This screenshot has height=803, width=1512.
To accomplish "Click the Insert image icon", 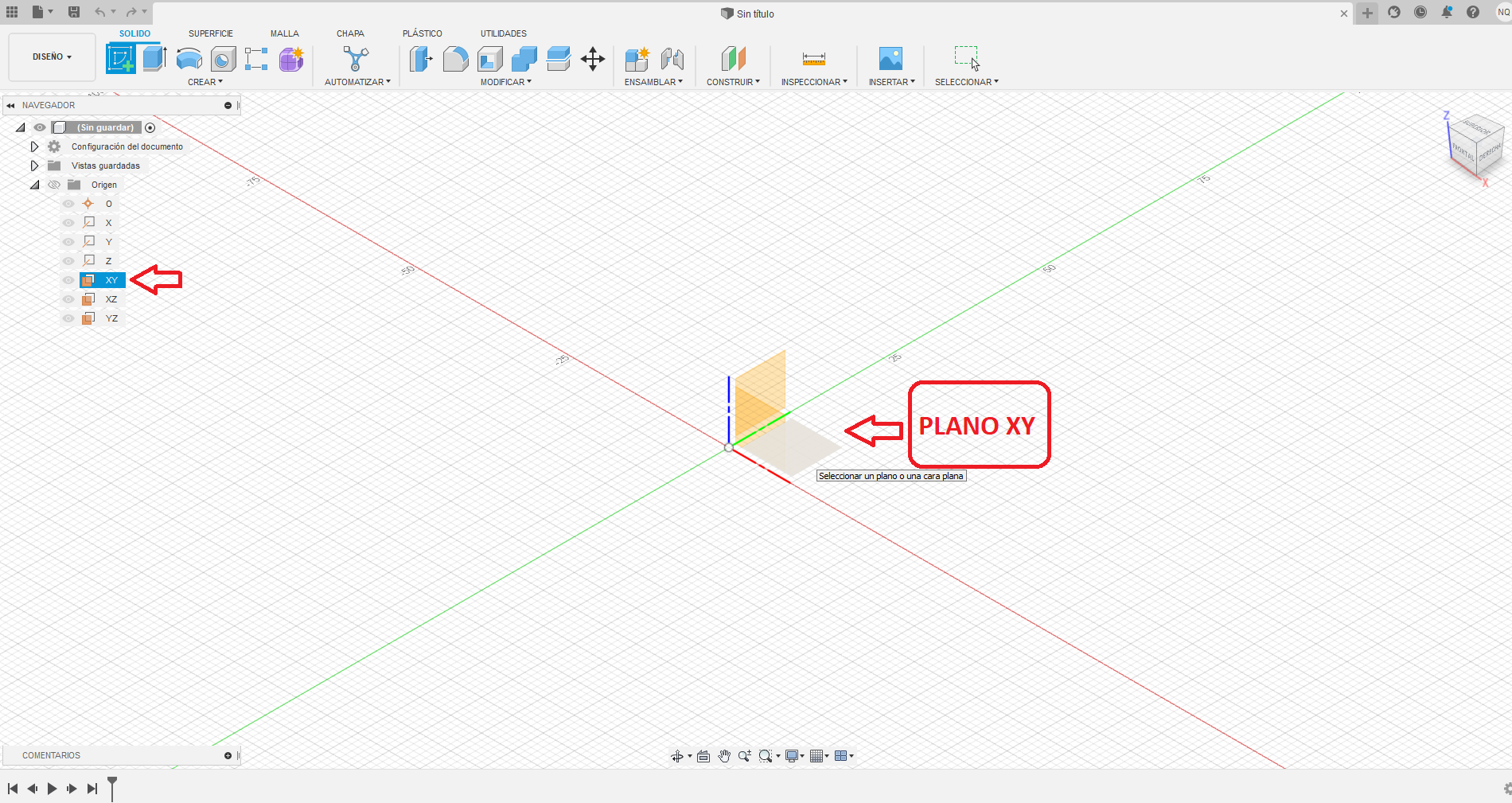I will tap(890, 59).
